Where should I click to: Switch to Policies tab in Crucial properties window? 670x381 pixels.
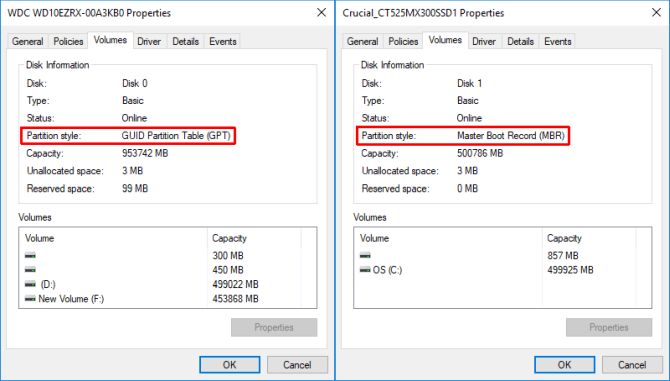403,41
